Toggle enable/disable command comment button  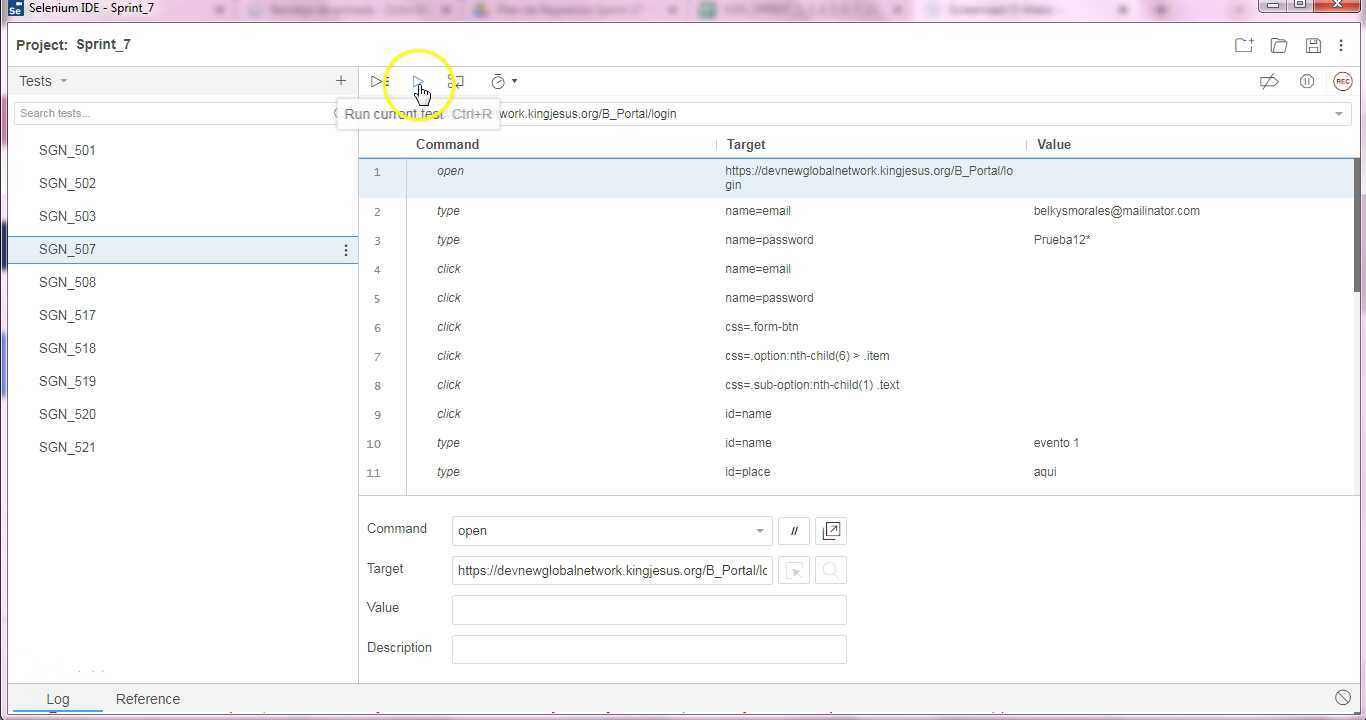coord(794,531)
